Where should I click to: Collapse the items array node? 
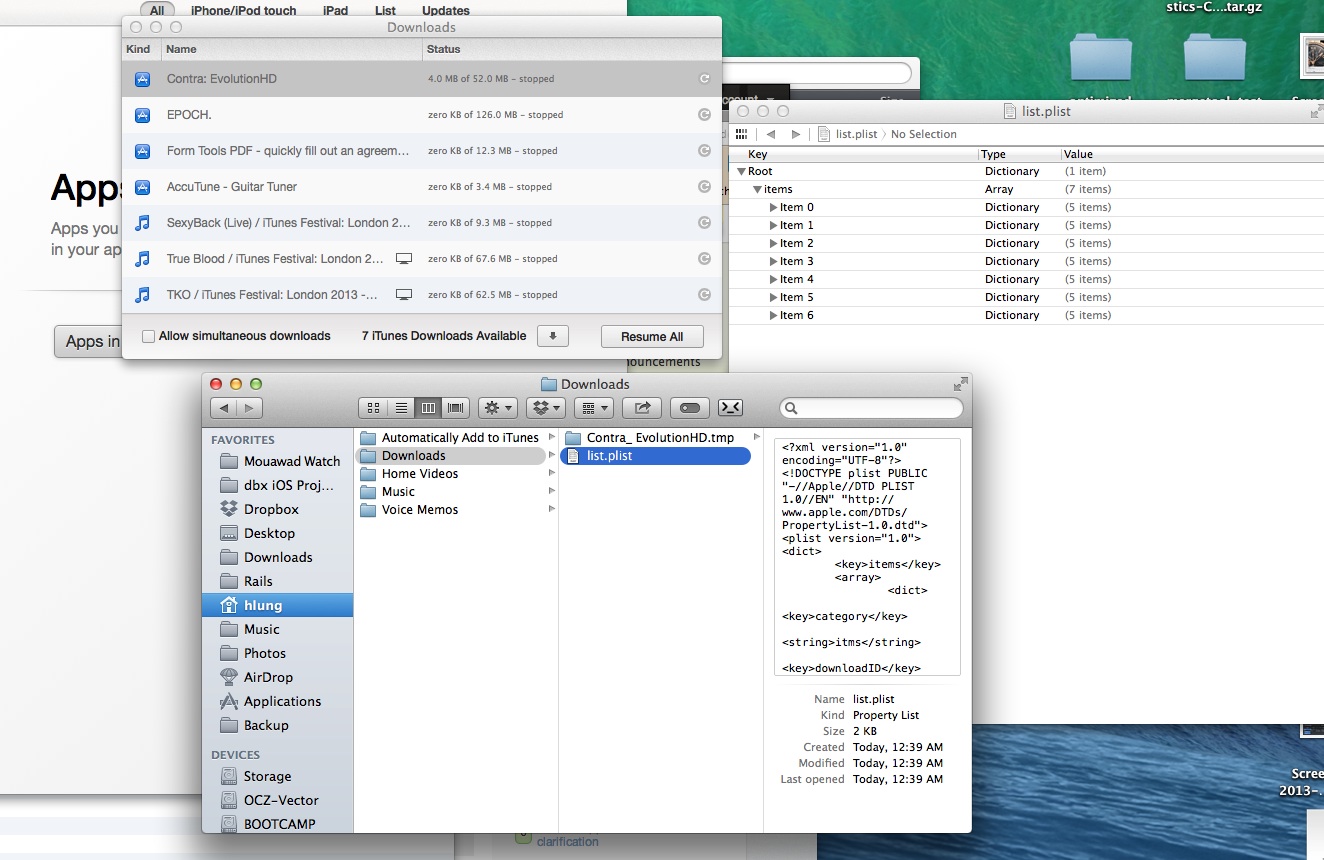tap(758, 189)
